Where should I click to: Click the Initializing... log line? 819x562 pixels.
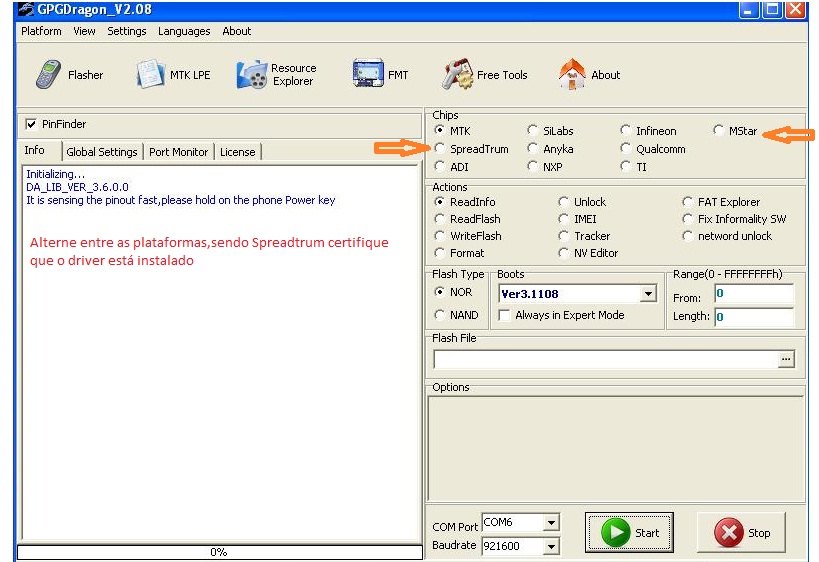tap(55, 174)
